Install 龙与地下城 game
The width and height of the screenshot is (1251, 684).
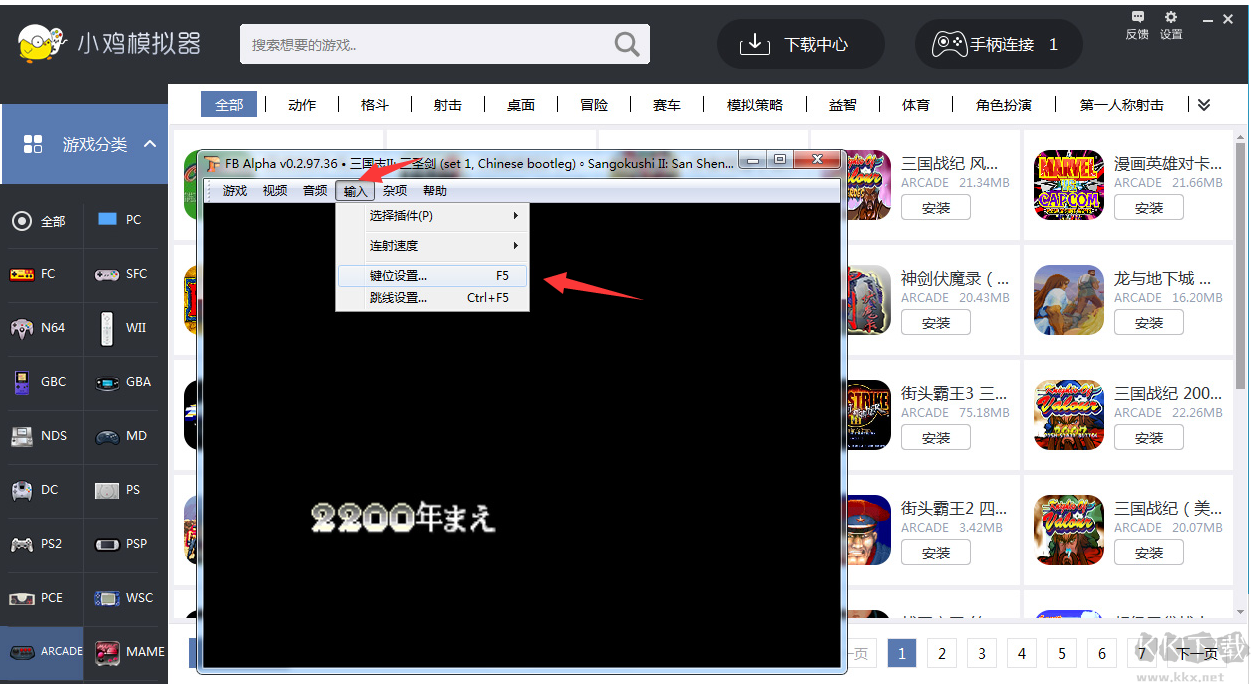(1149, 323)
